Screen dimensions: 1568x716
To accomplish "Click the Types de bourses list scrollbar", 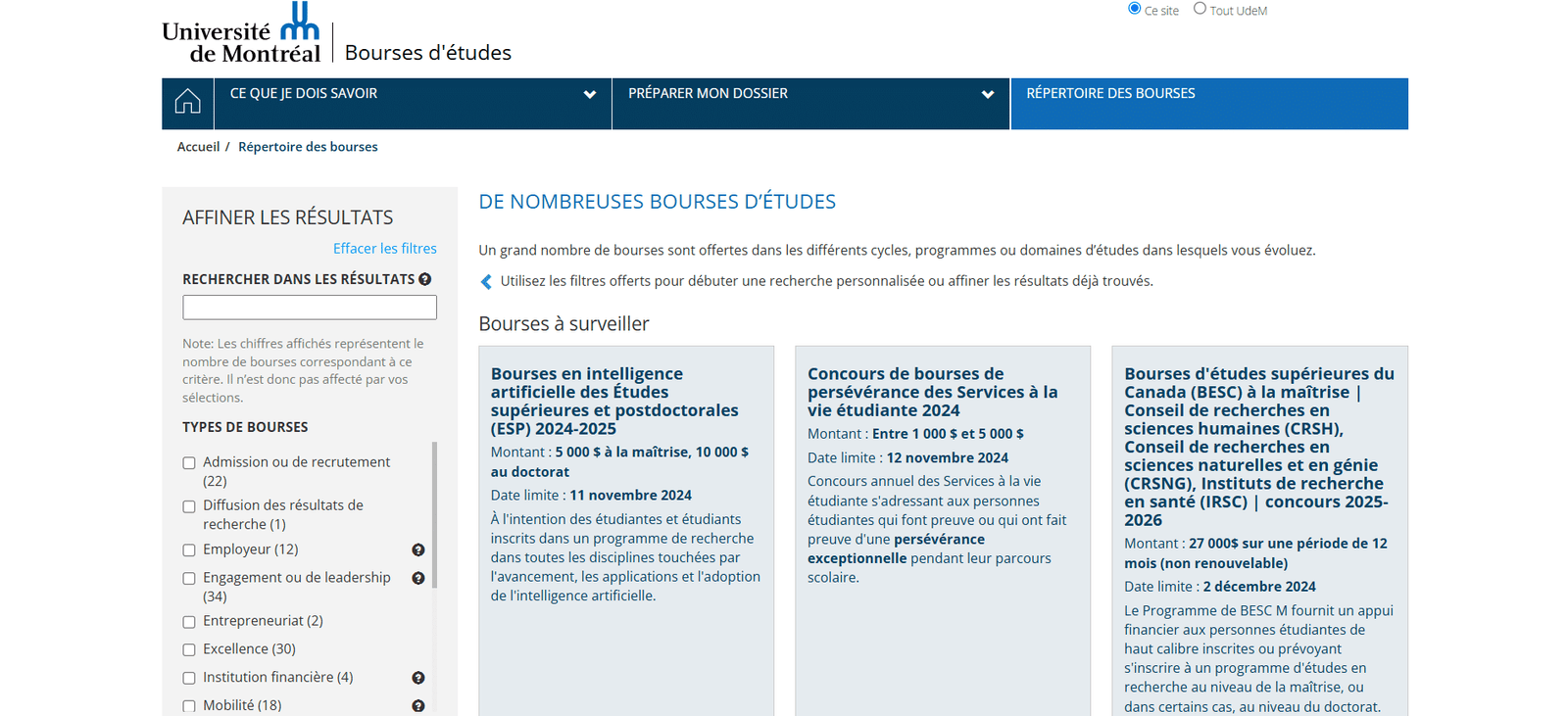I will click(434, 514).
